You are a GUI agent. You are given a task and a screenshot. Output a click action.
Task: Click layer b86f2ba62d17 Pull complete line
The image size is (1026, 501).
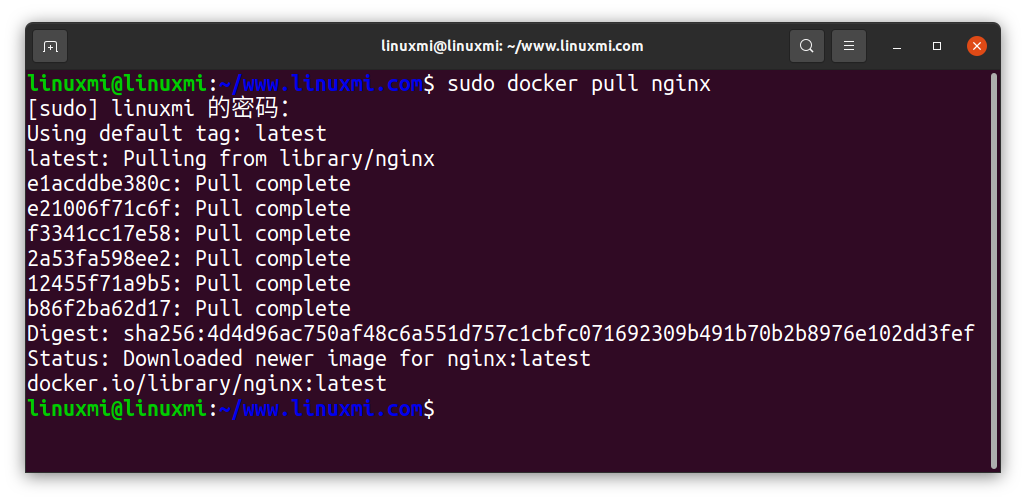pos(188,309)
